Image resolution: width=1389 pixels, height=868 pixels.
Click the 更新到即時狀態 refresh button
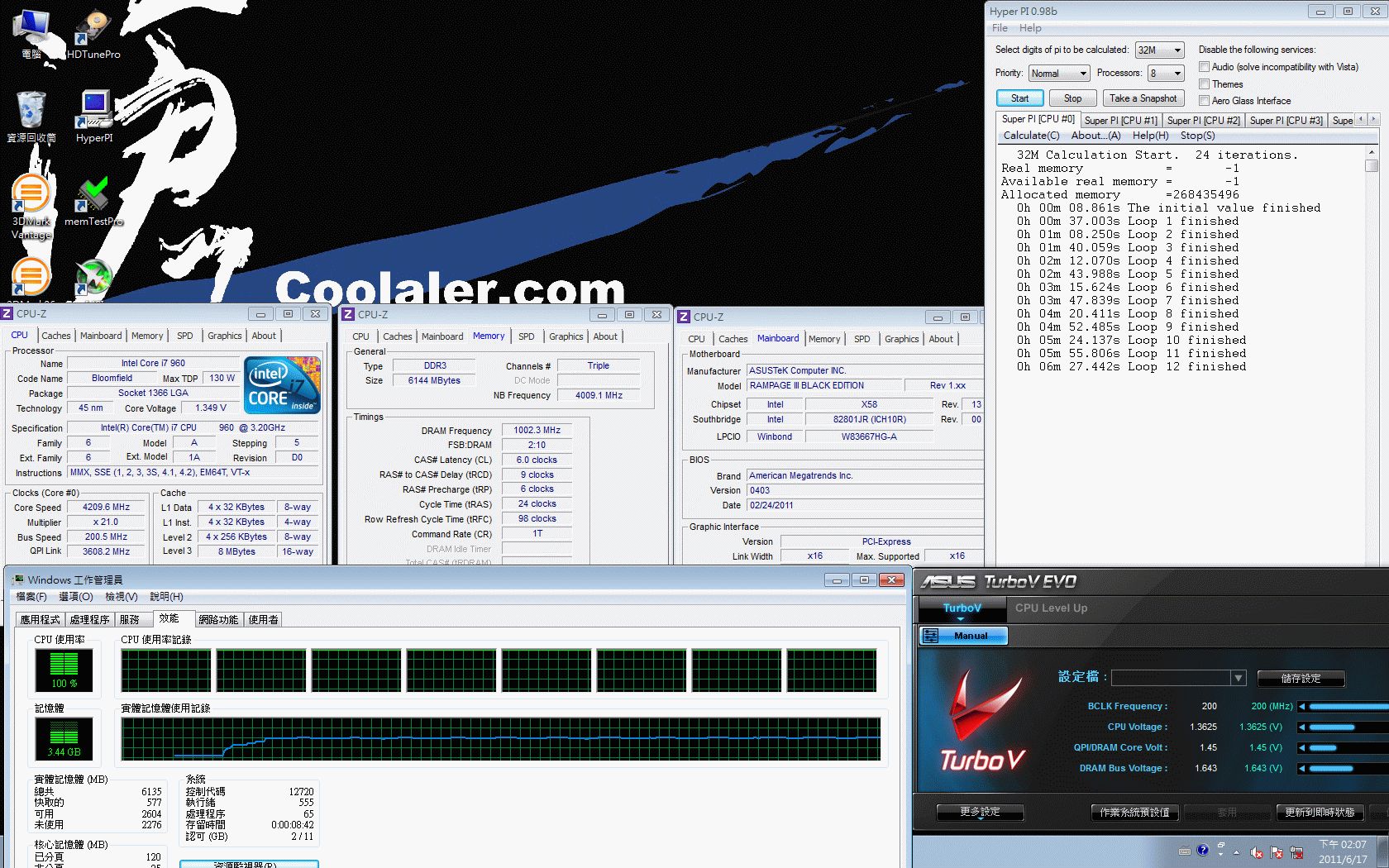point(1320,813)
